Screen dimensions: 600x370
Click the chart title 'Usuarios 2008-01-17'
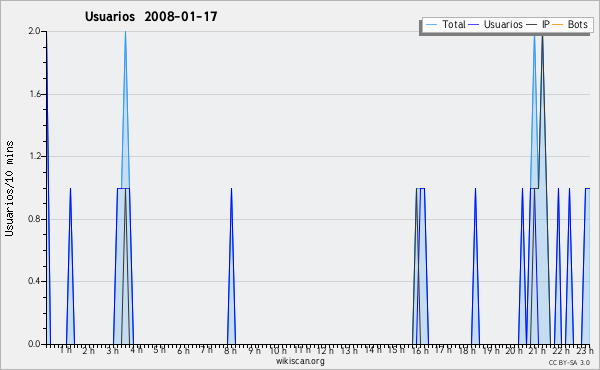tap(151, 16)
